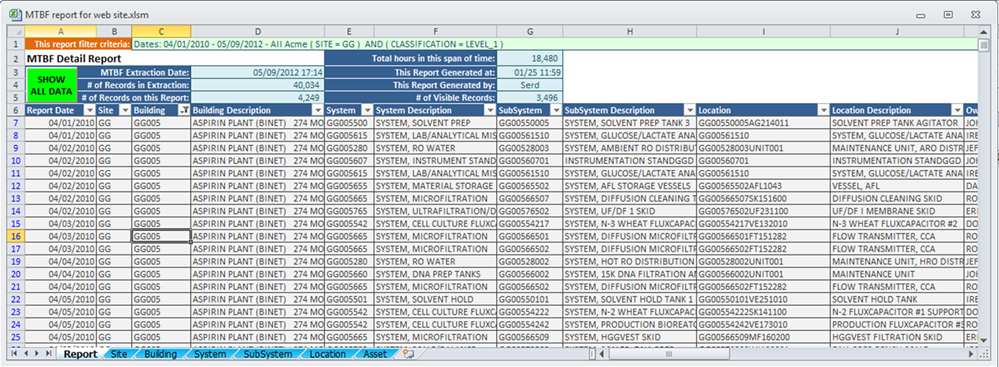Click cell GG00565502AFL1043

click(763, 185)
